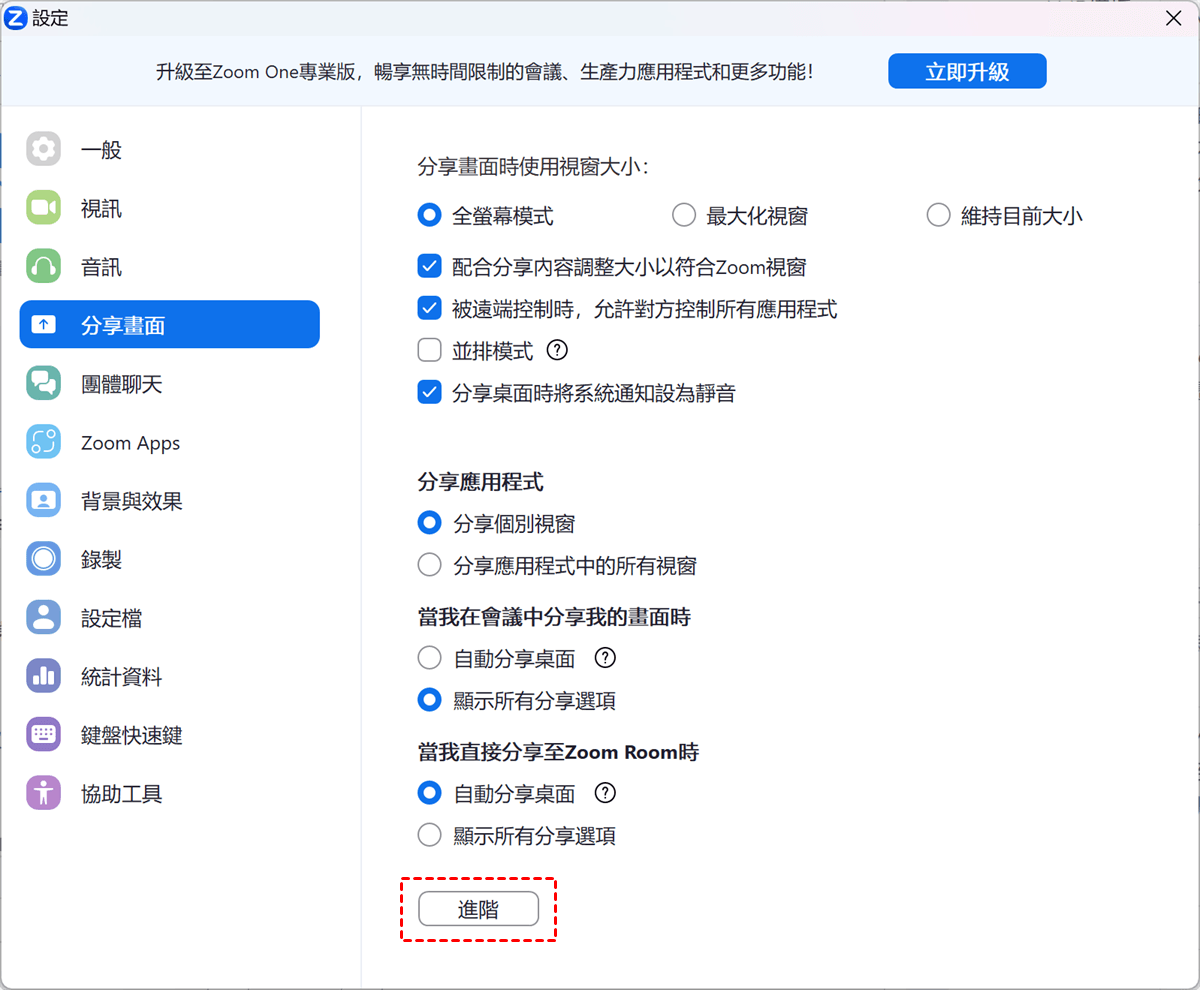
Task: Click the Zoom Apps icon
Action: [x=43, y=442]
